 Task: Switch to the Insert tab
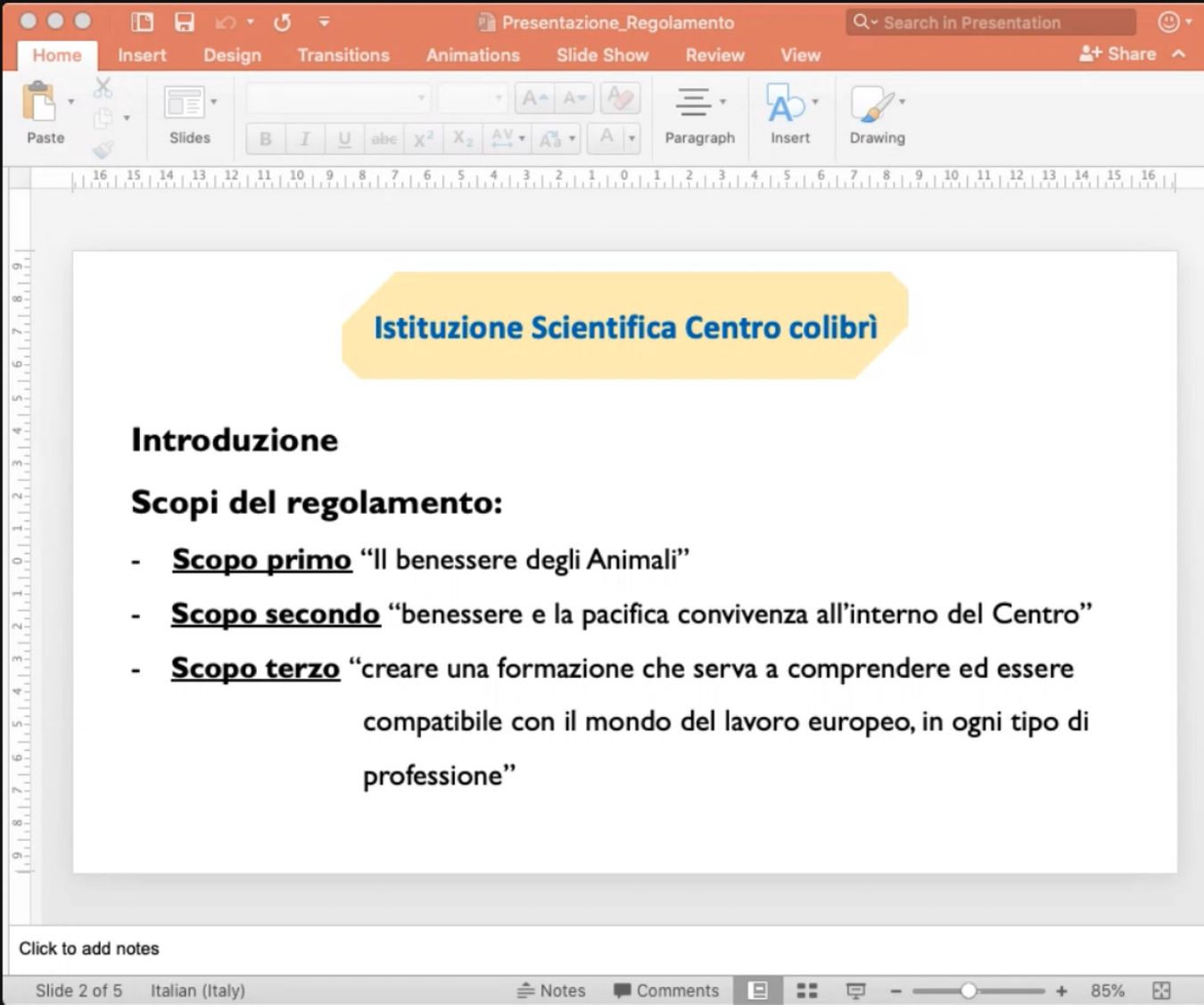[x=142, y=55]
